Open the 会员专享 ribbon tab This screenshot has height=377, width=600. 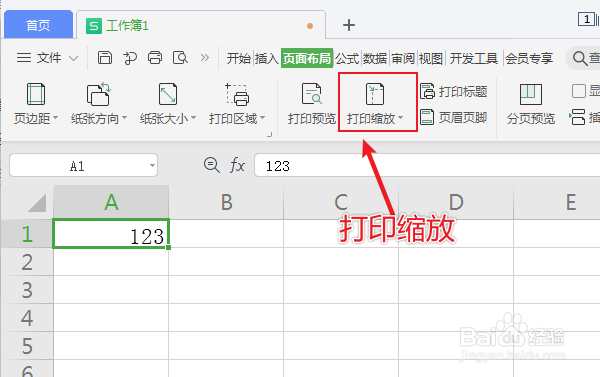point(529,59)
